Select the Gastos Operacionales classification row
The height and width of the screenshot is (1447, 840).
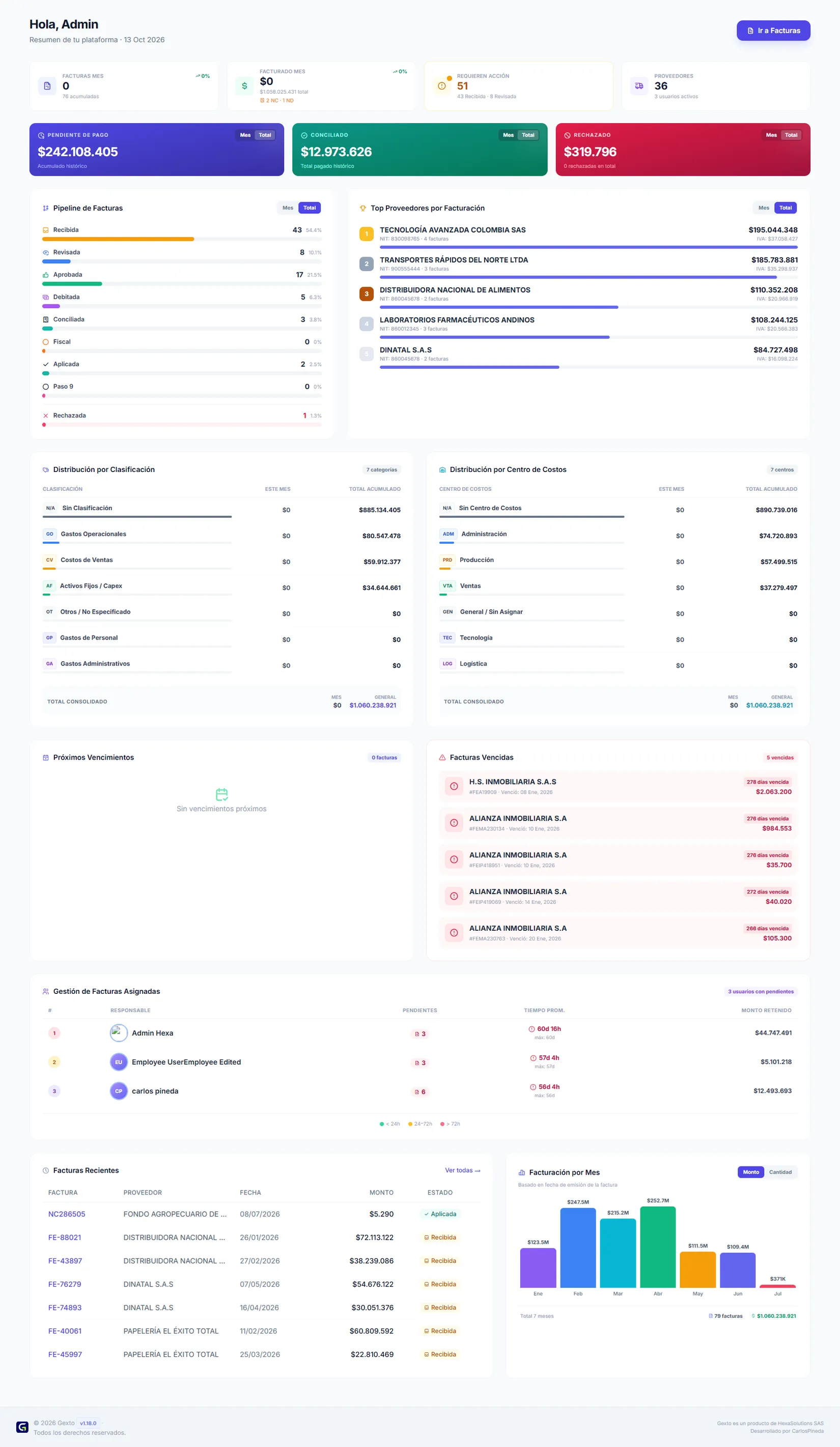221,536
